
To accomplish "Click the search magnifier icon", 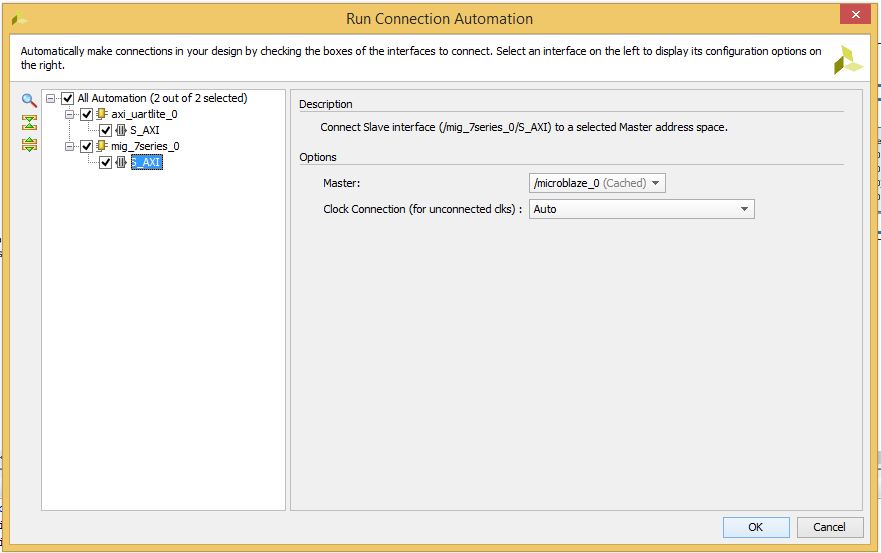I will pos(29,101).
